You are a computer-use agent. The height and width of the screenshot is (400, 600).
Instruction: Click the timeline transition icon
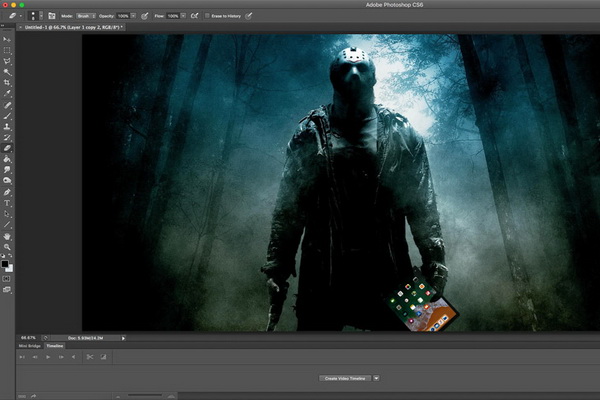(103, 357)
